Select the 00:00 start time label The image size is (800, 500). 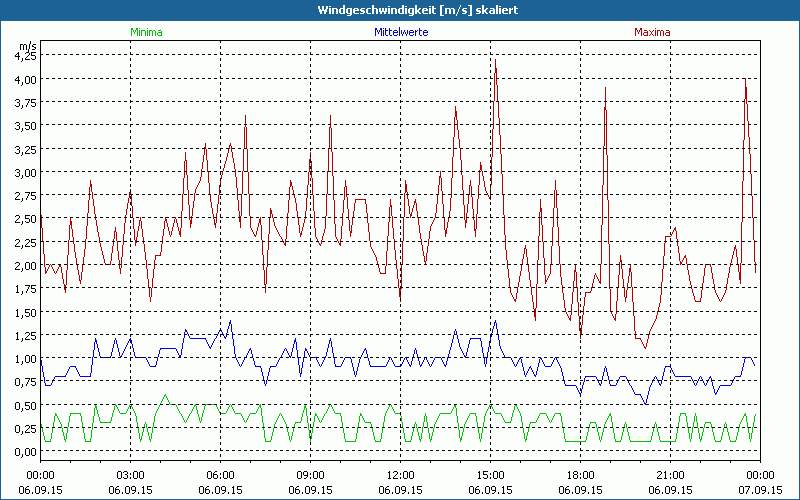40,474
